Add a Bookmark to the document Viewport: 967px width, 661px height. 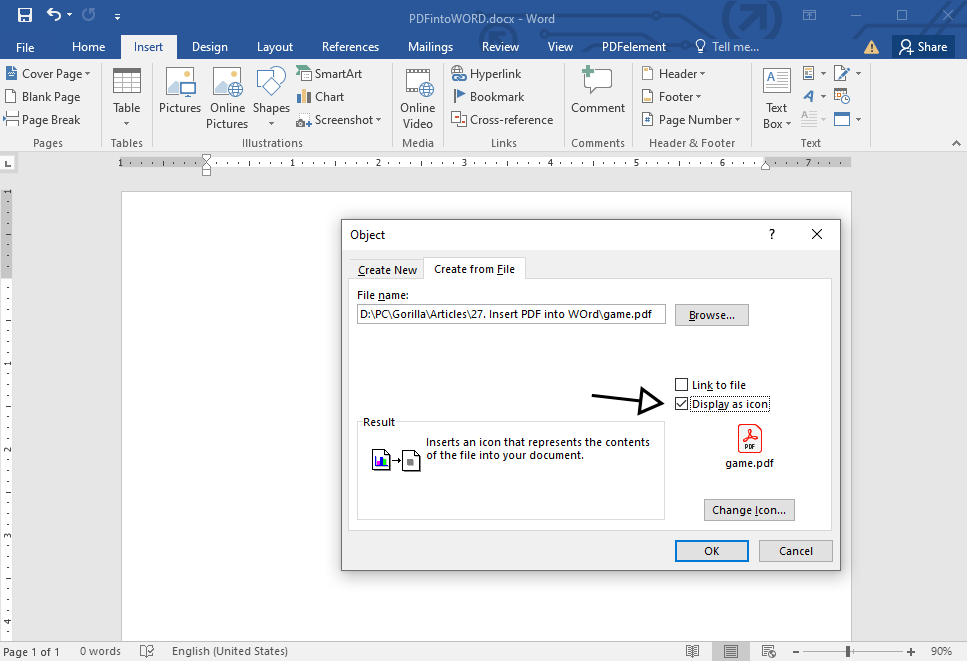point(489,96)
